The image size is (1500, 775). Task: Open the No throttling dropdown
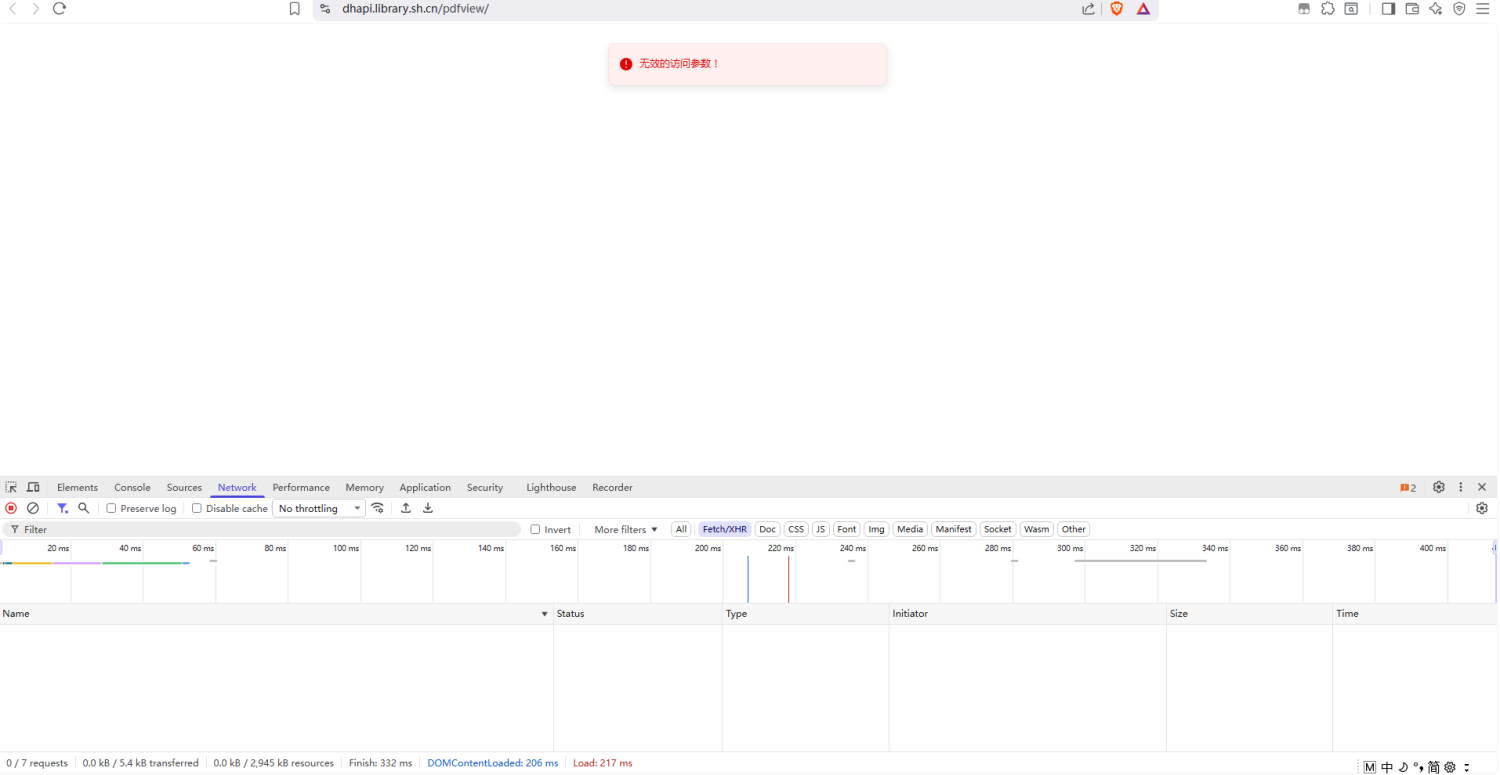319,508
